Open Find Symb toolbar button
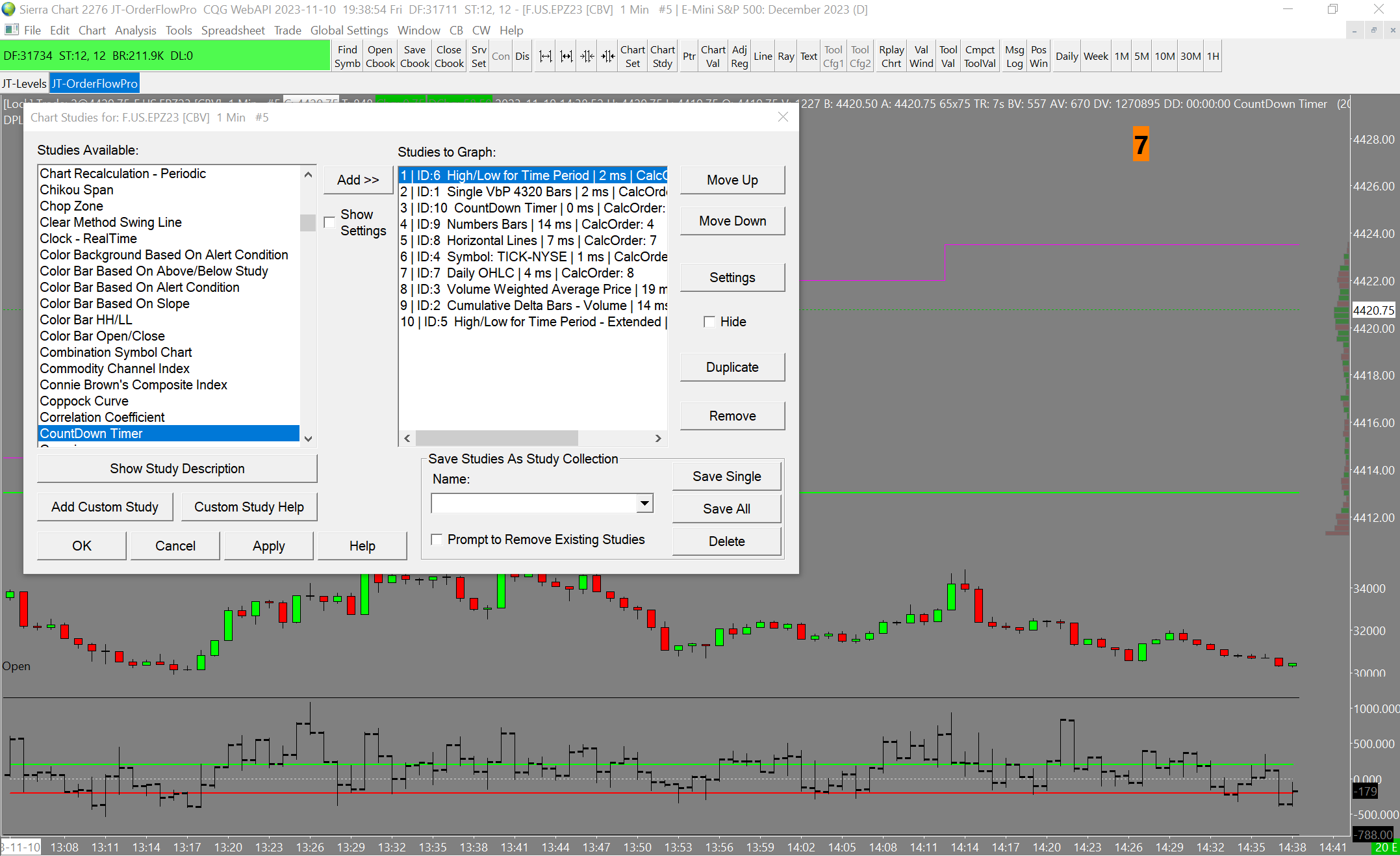1400x856 pixels. tap(348, 57)
